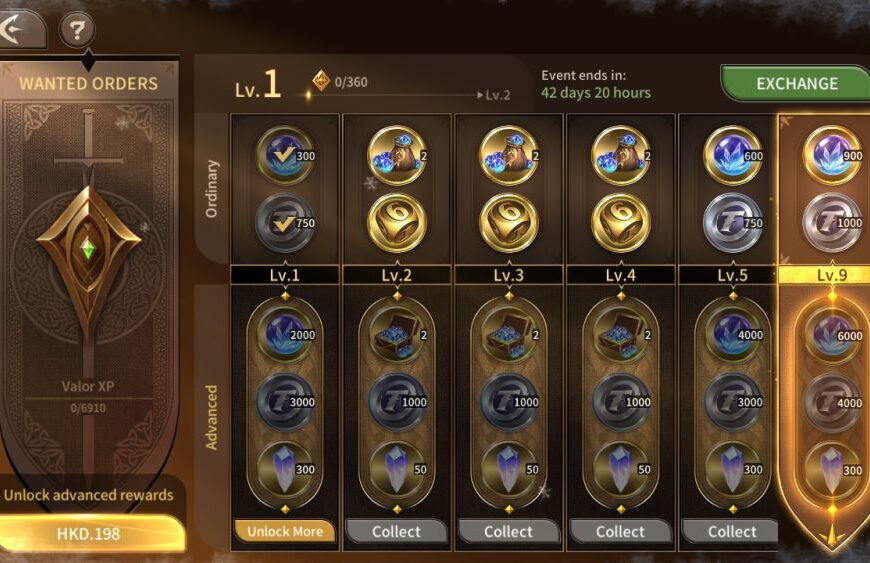Select the Lv.5 advanced 4000 blue orb
This screenshot has width=870, height=563.
733,335
